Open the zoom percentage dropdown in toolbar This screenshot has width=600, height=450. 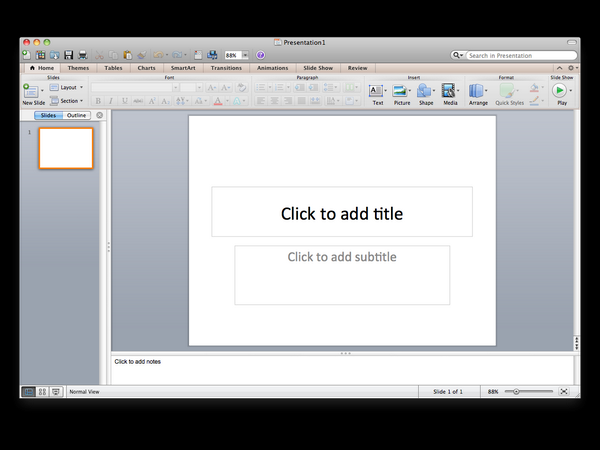pos(235,55)
